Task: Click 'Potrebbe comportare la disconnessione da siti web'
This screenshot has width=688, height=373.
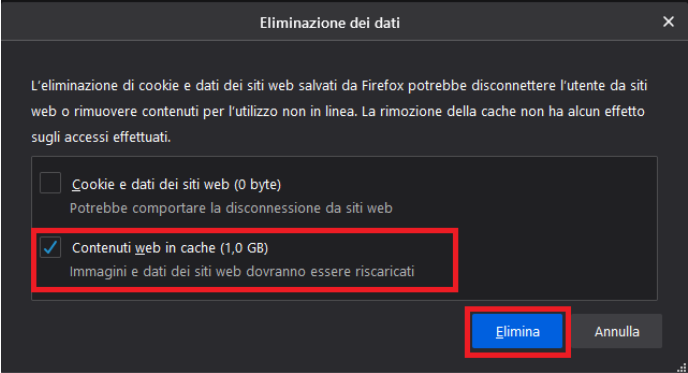Action: [231, 208]
